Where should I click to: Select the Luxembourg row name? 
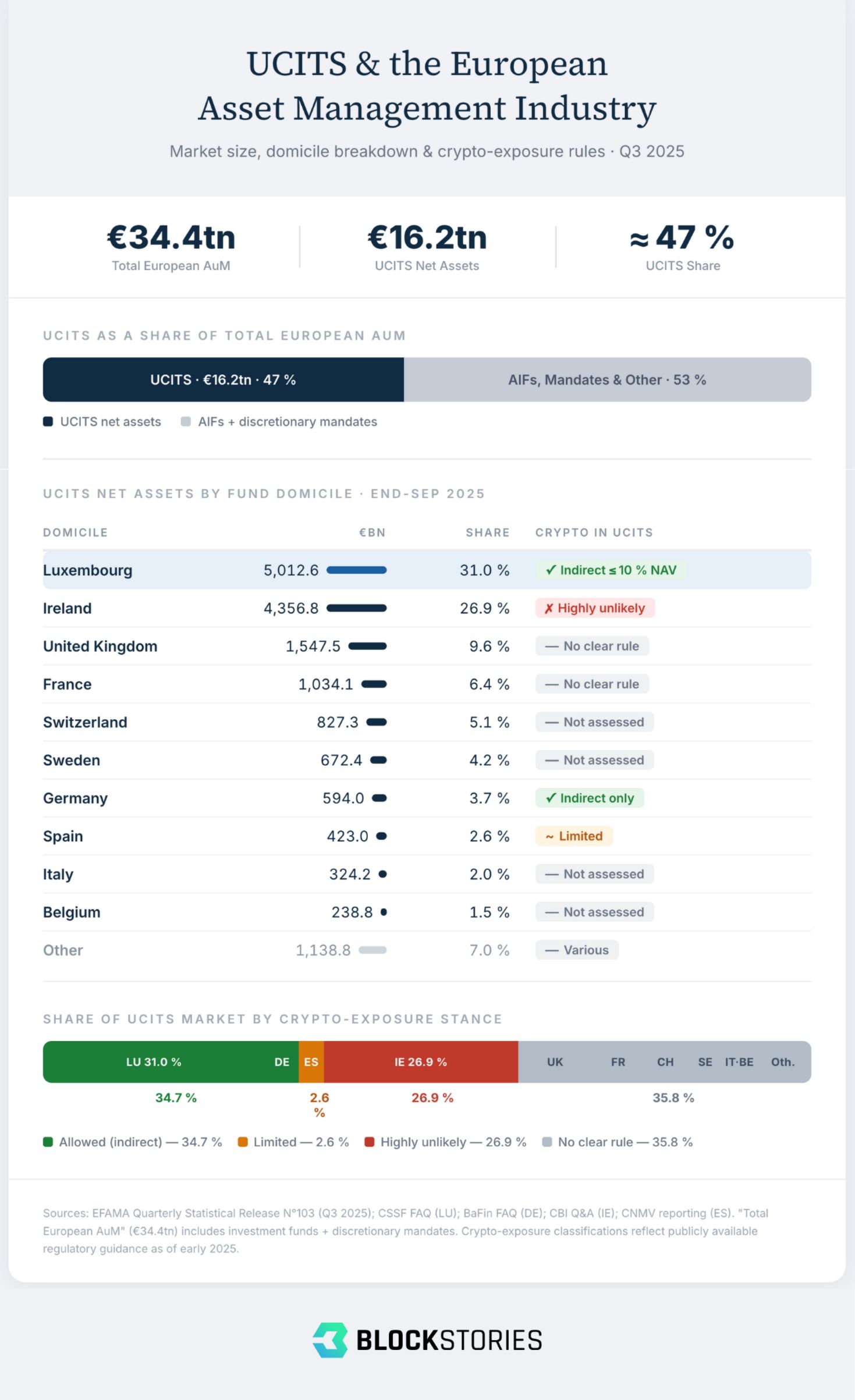click(x=88, y=570)
